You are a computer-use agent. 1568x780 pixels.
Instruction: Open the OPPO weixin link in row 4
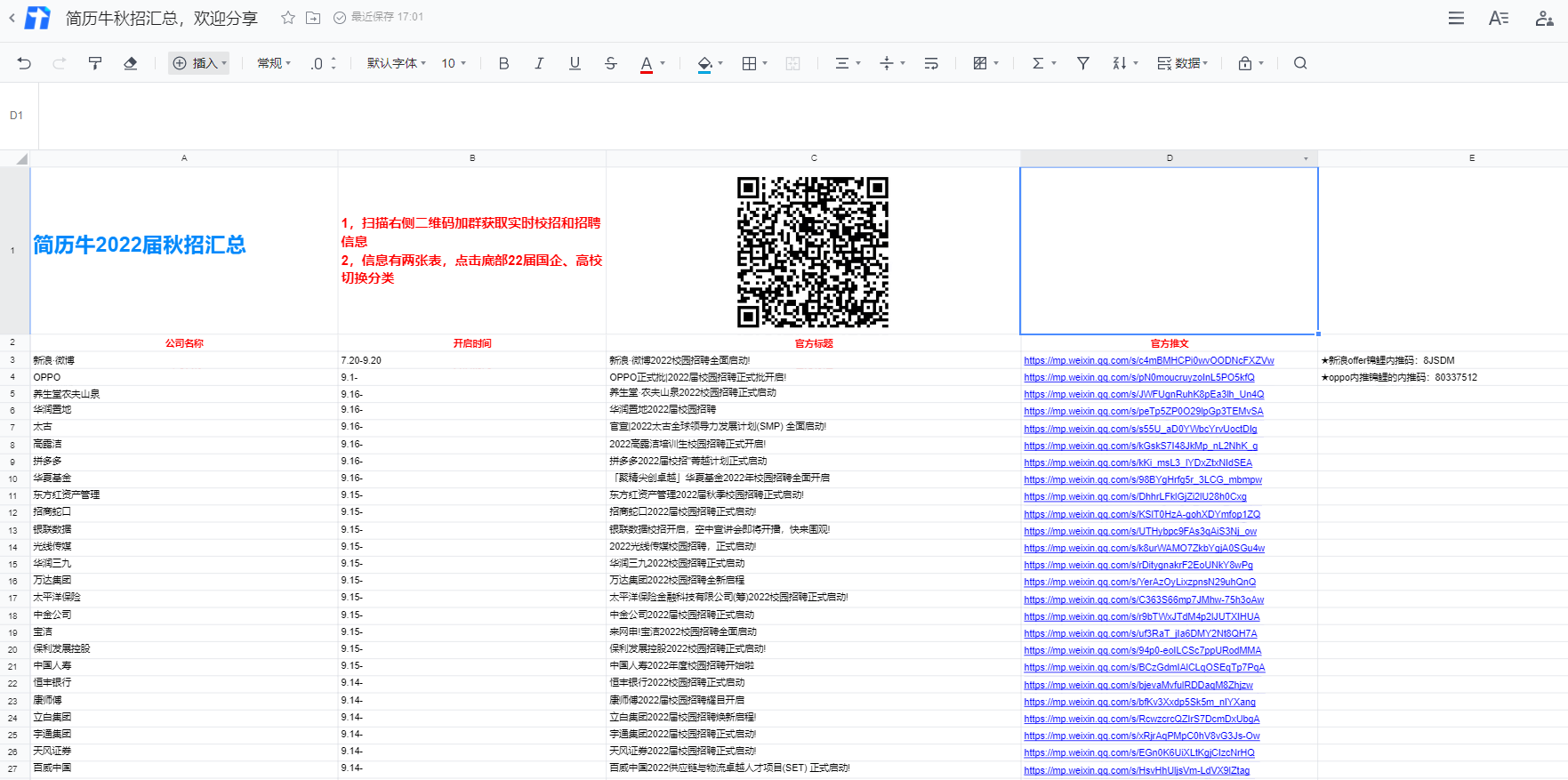pos(1139,377)
